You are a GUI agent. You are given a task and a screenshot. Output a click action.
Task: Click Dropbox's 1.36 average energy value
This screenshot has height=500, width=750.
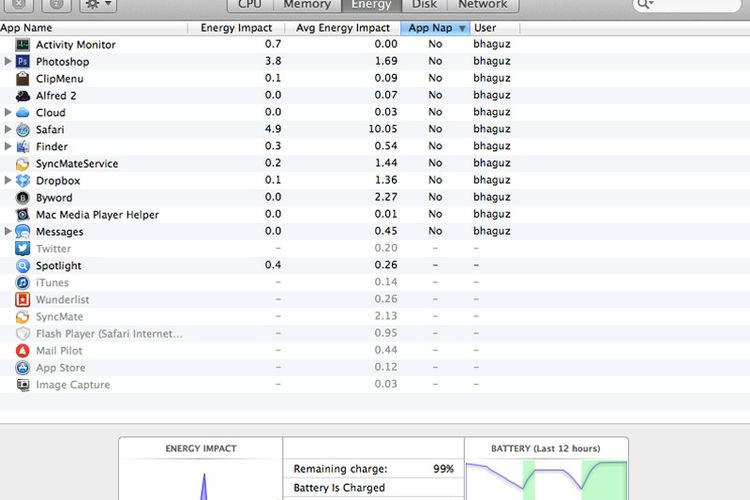tap(386, 180)
